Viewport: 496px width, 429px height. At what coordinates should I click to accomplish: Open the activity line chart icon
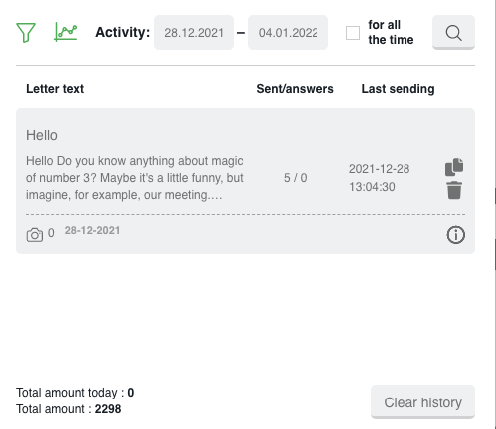66,32
